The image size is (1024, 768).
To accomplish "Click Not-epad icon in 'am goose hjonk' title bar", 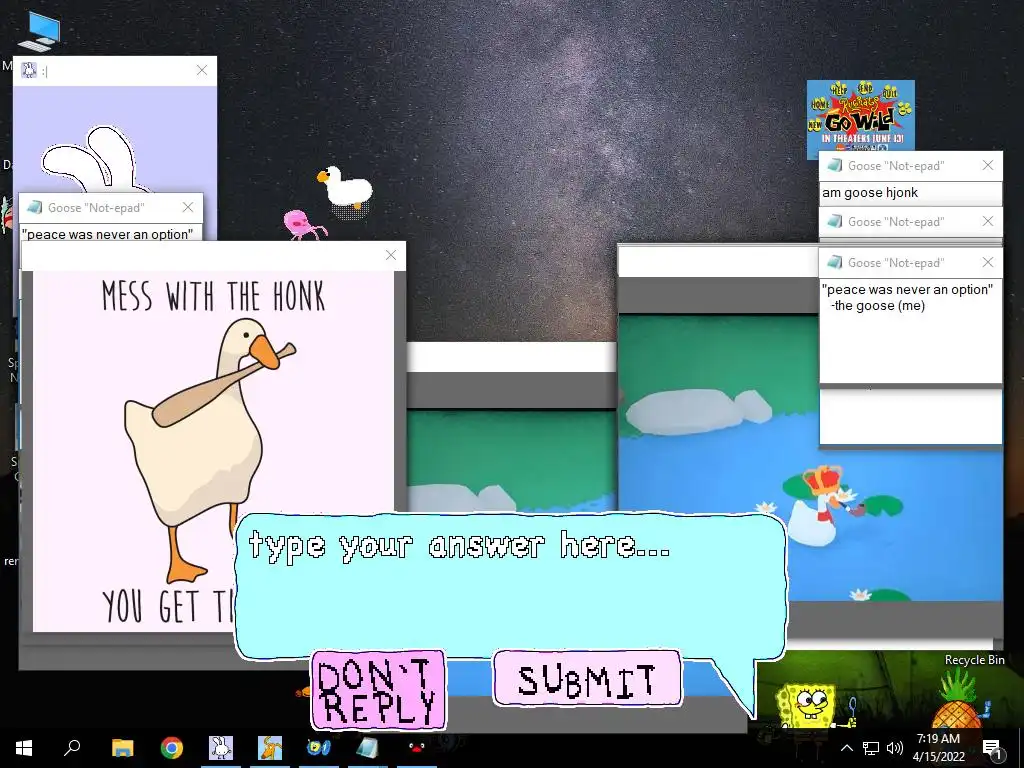I will (x=834, y=165).
